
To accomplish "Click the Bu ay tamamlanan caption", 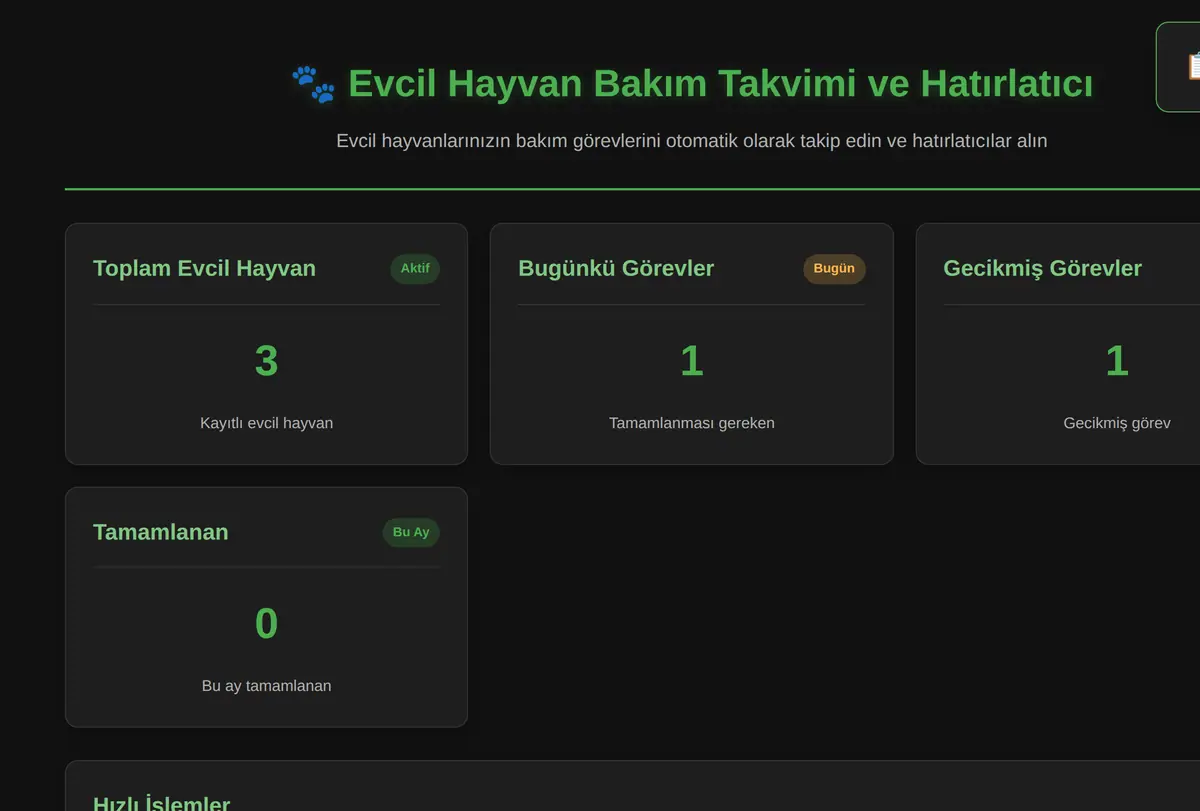I will (266, 686).
